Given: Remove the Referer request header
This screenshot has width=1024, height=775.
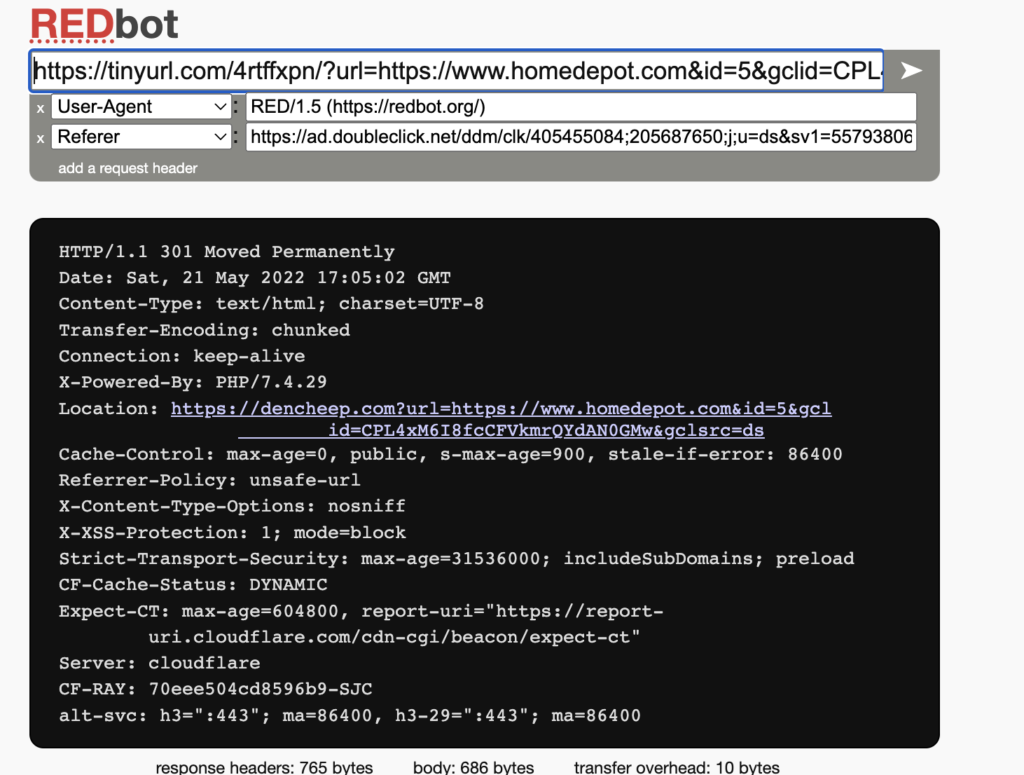Looking at the screenshot, I should (x=40, y=138).
